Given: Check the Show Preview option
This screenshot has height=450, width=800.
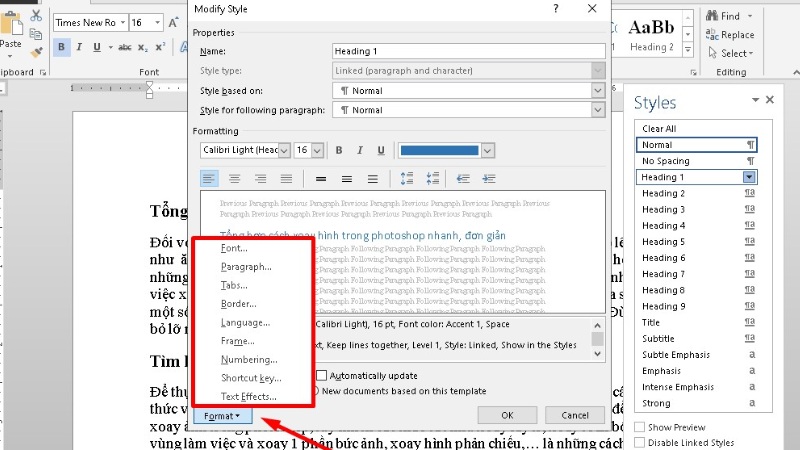Looking at the screenshot, I should tap(639, 427).
